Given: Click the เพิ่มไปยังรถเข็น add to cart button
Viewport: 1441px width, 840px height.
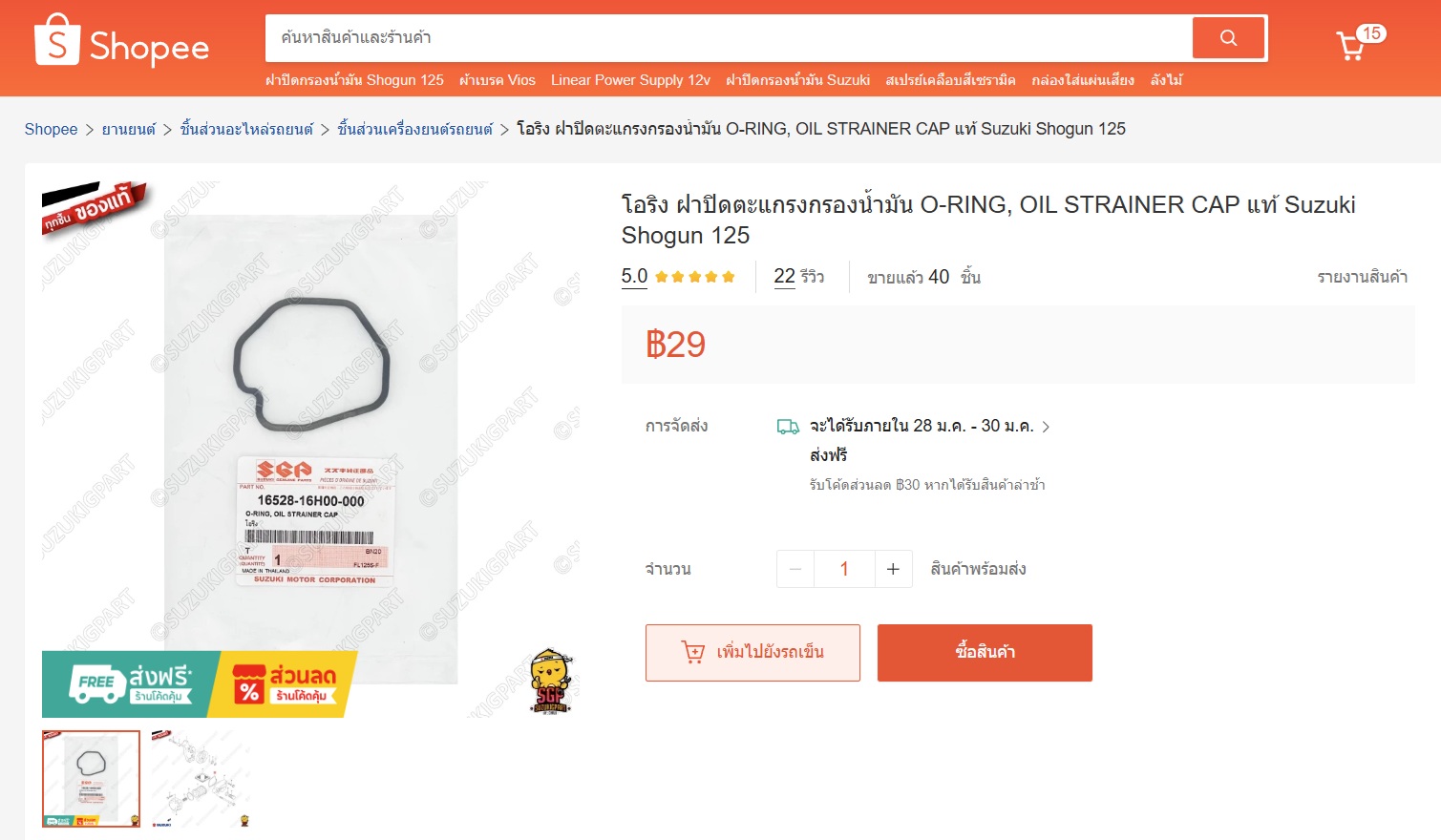Looking at the screenshot, I should point(752,653).
